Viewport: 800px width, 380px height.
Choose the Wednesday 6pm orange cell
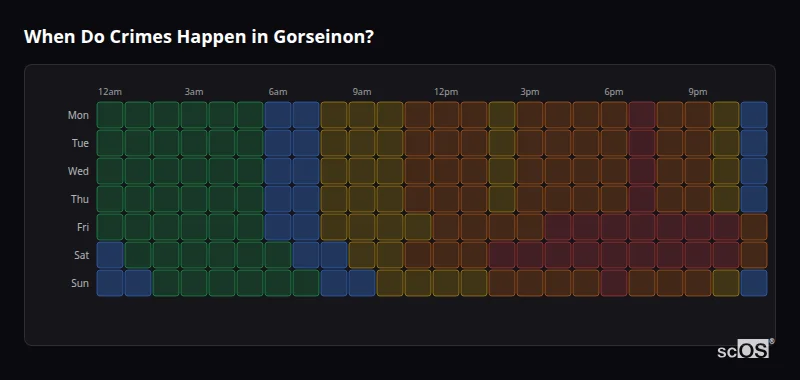pyautogui.click(x=614, y=171)
